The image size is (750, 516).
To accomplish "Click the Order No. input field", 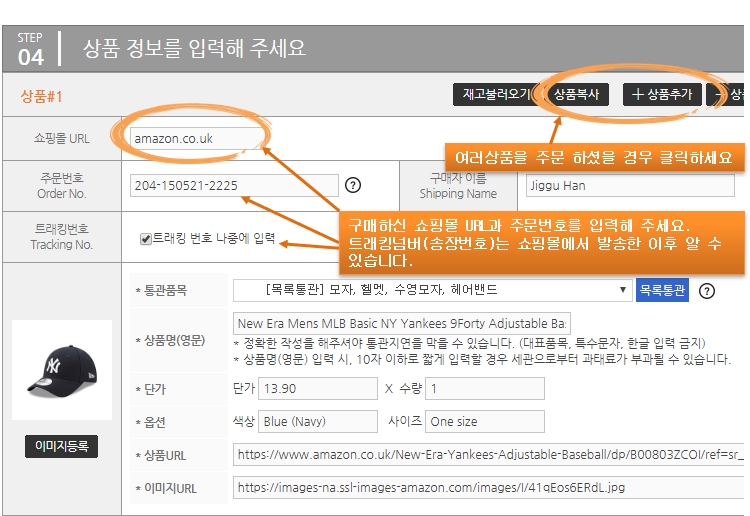I will 234,186.
